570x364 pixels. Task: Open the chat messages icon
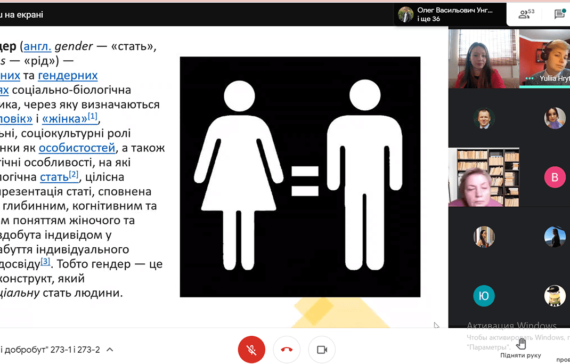coord(560,14)
